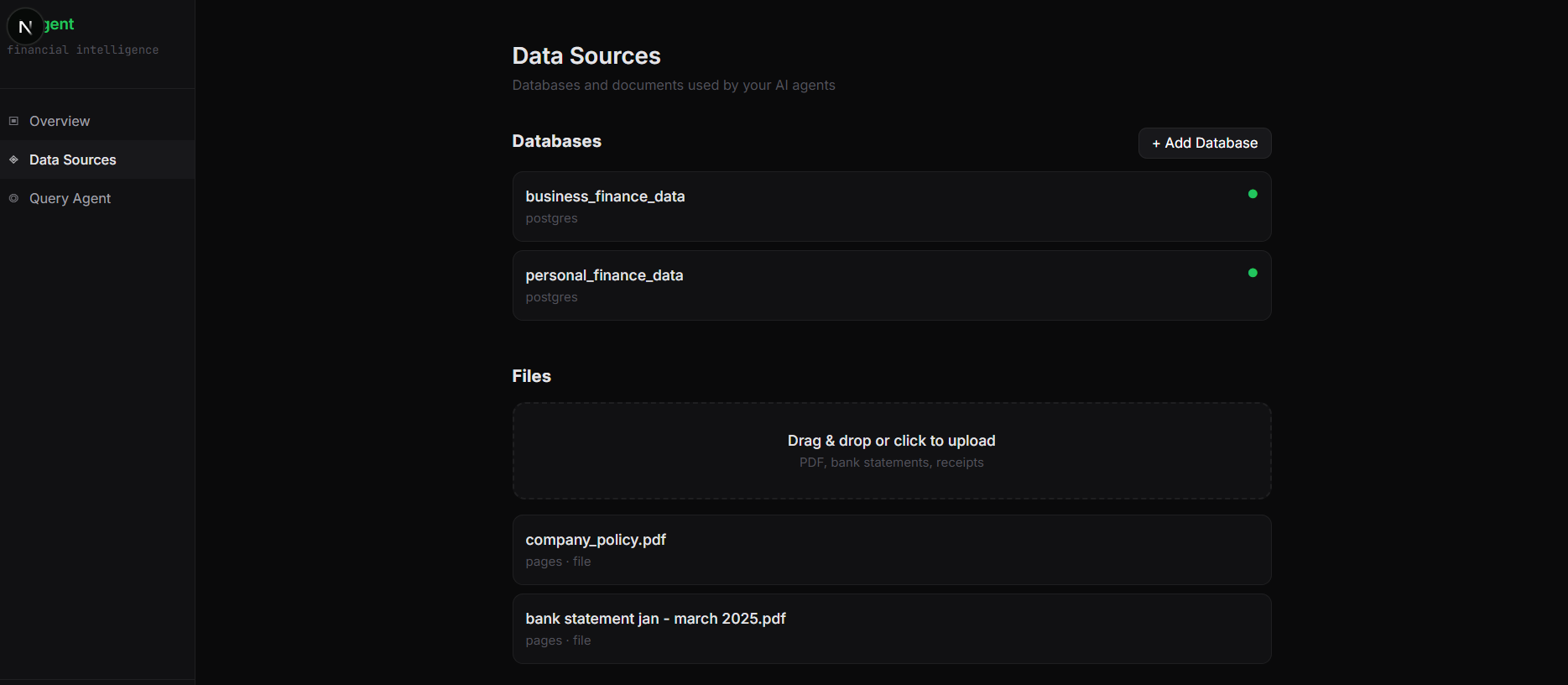The image size is (1568, 685).
Task: Click pages · file label under company_policy.pdf
Action: (558, 562)
